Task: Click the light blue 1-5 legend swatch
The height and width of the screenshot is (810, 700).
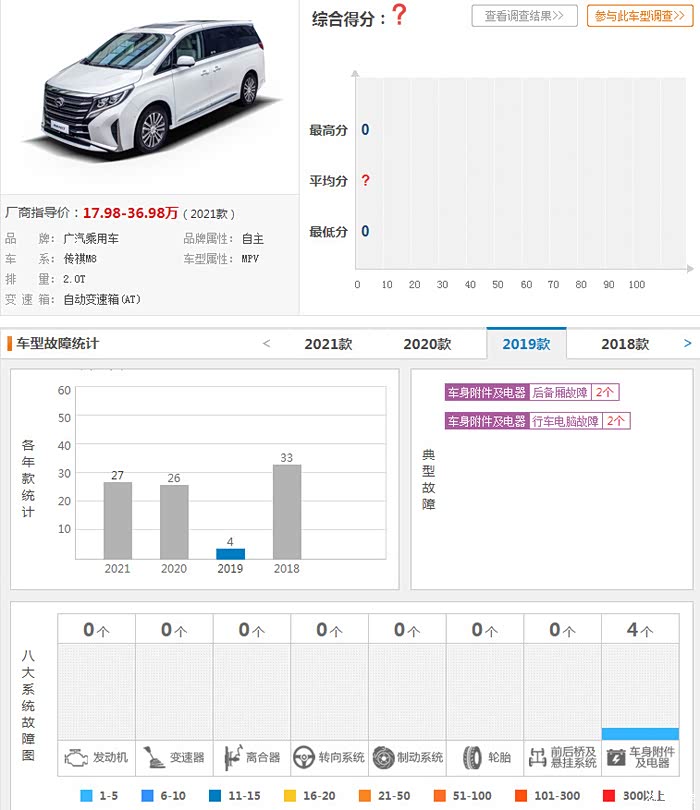Action: click(87, 796)
